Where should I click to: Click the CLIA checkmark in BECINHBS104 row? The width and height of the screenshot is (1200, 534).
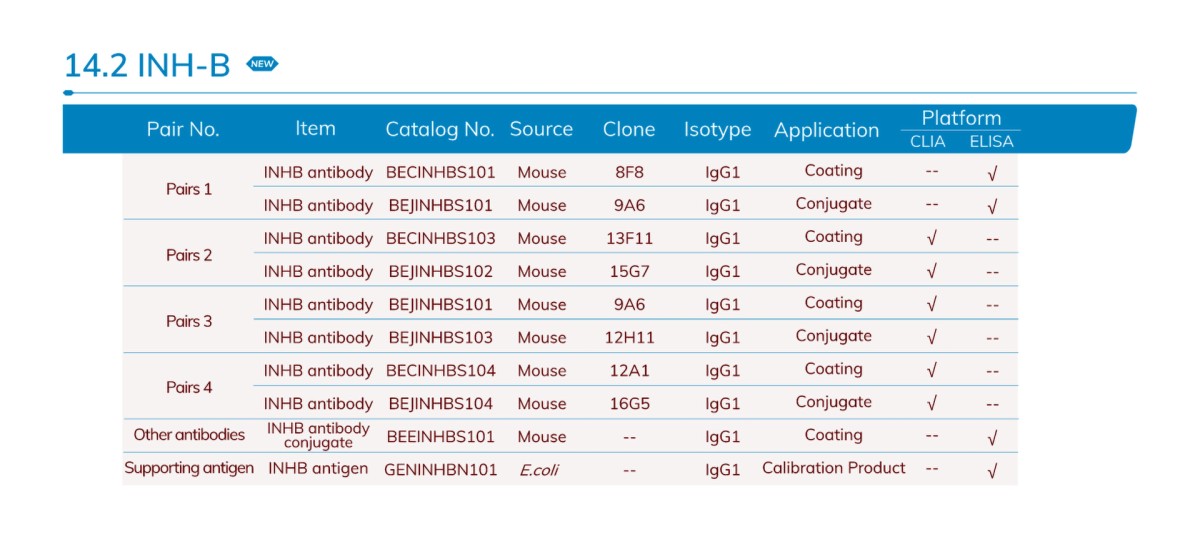pyautogui.click(x=932, y=371)
